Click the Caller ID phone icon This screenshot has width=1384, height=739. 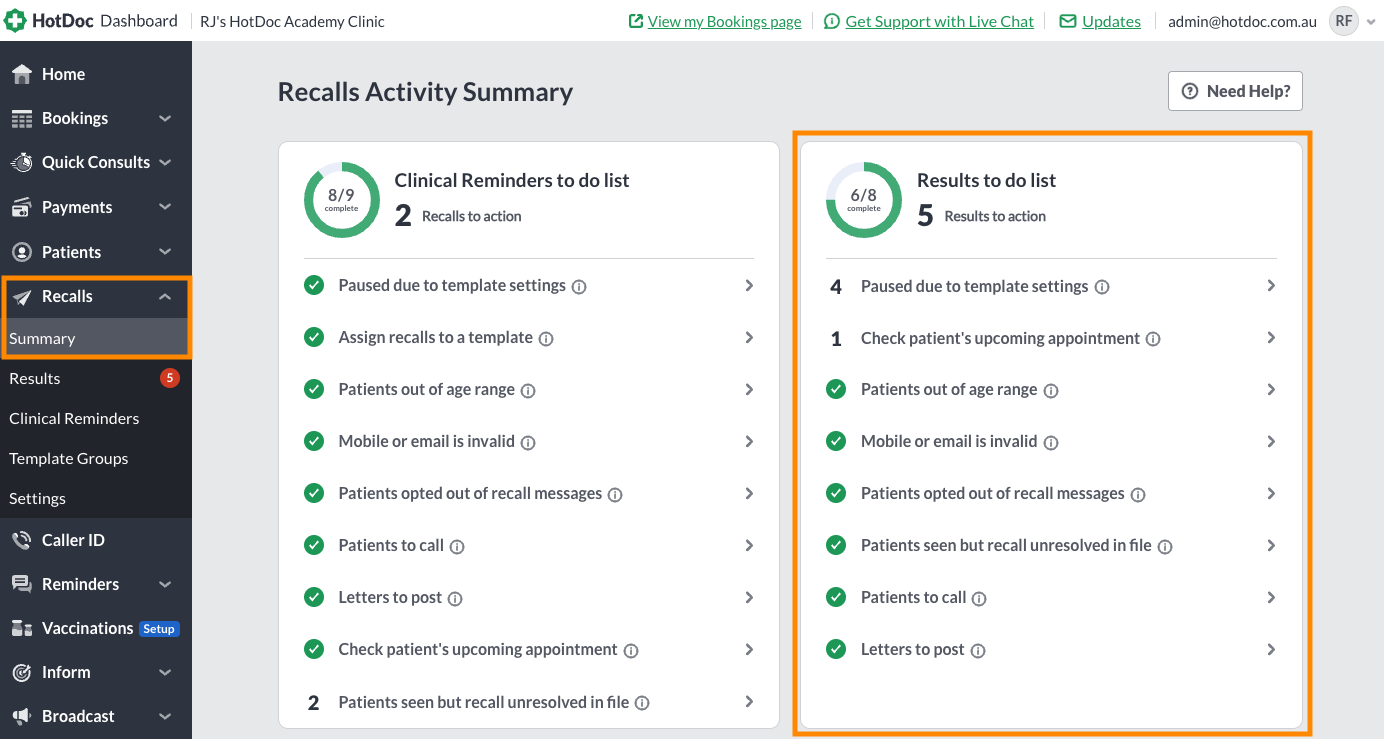22,540
